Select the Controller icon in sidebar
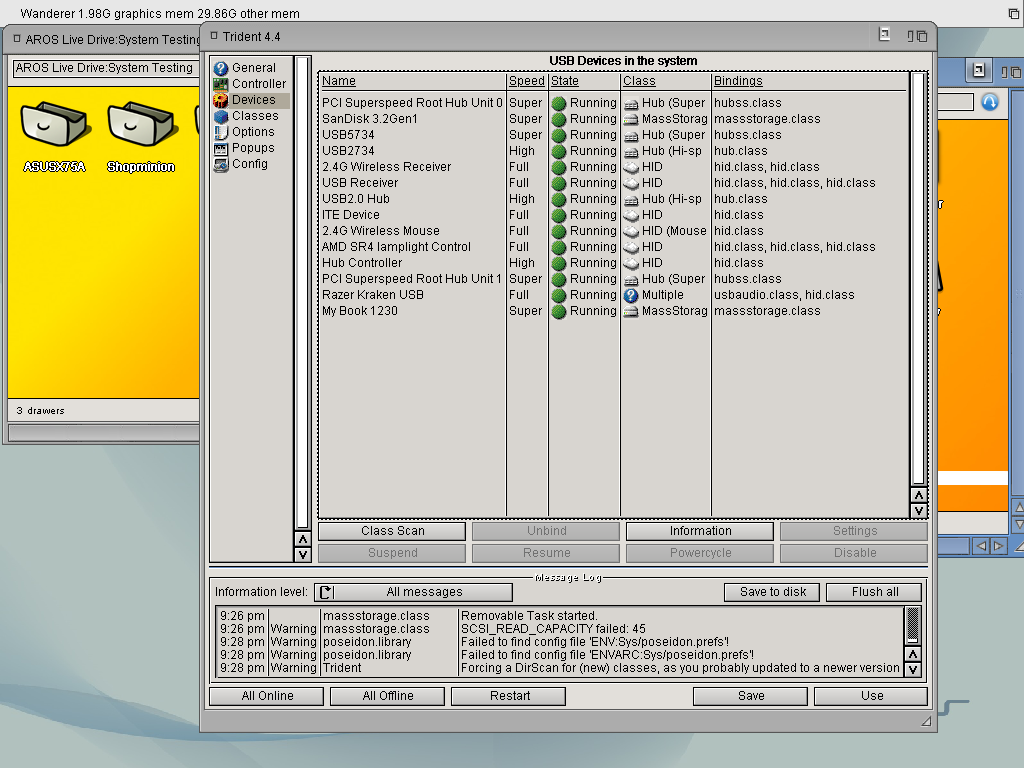This screenshot has width=1024, height=768. pos(221,84)
